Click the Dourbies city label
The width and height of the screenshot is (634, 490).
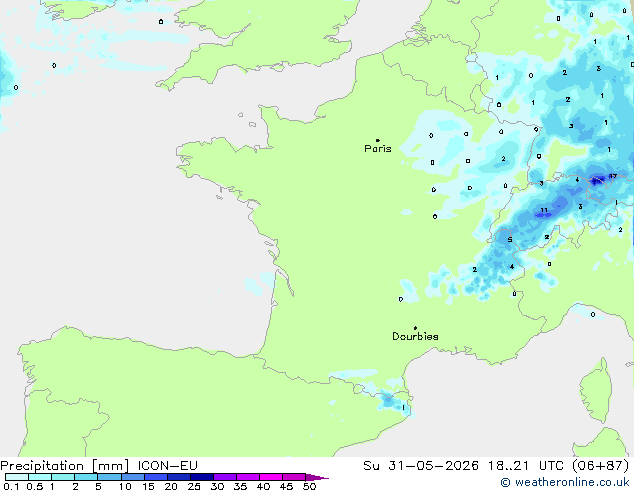point(415,336)
